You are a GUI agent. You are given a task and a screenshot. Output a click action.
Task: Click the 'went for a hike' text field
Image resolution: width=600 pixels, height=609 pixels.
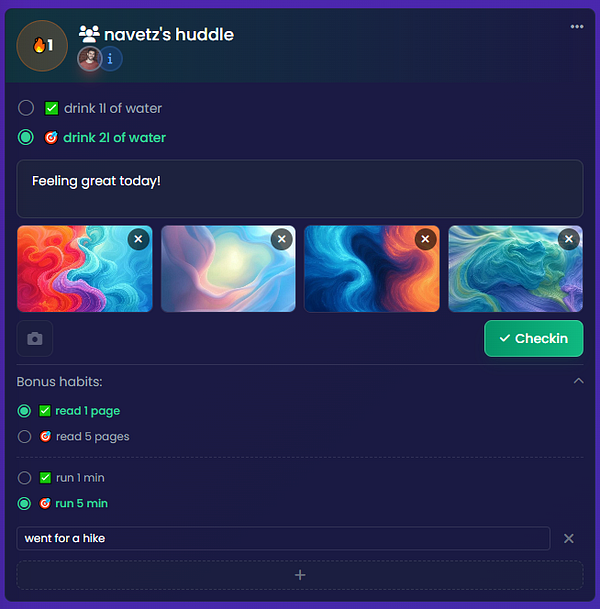pyautogui.click(x=283, y=538)
